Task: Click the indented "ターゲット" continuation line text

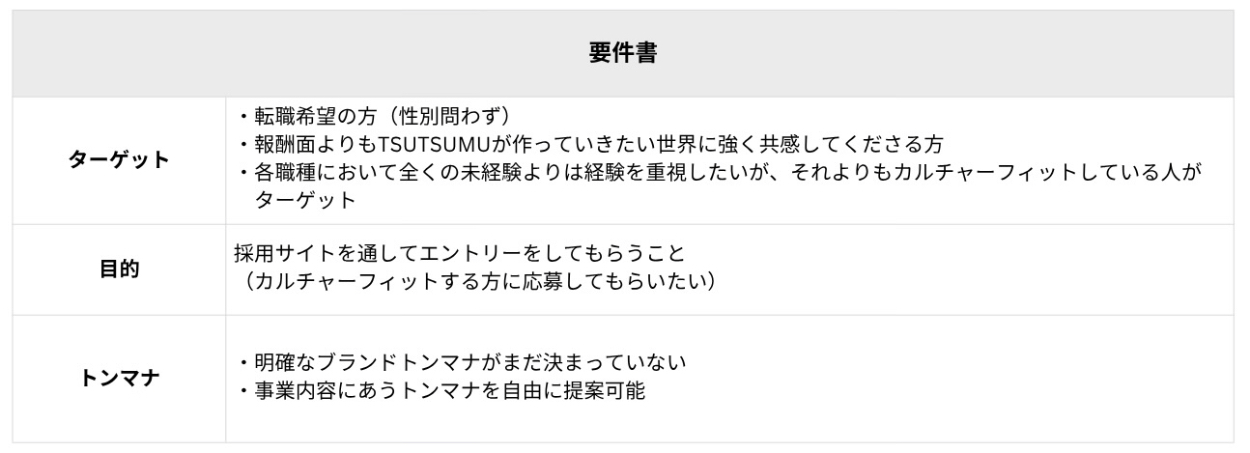Action: click(305, 198)
